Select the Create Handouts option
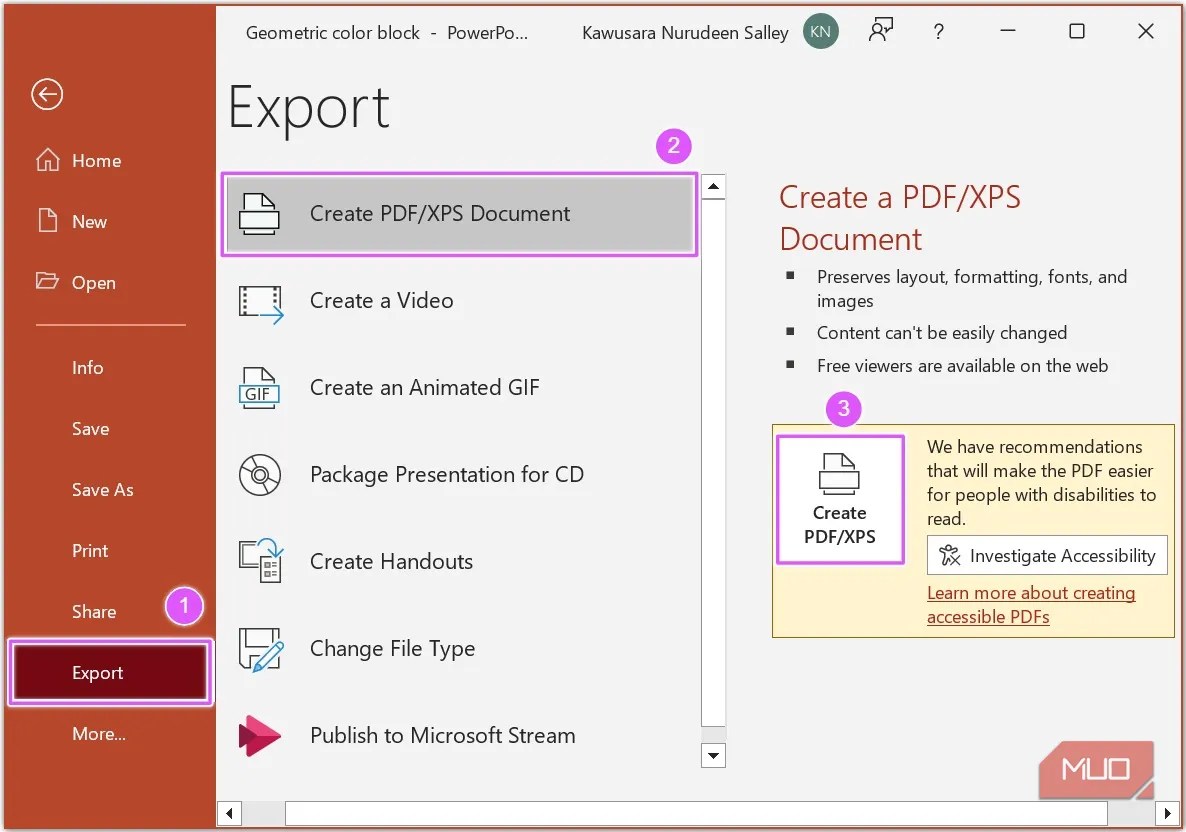This screenshot has height=832, width=1186. tap(391, 561)
